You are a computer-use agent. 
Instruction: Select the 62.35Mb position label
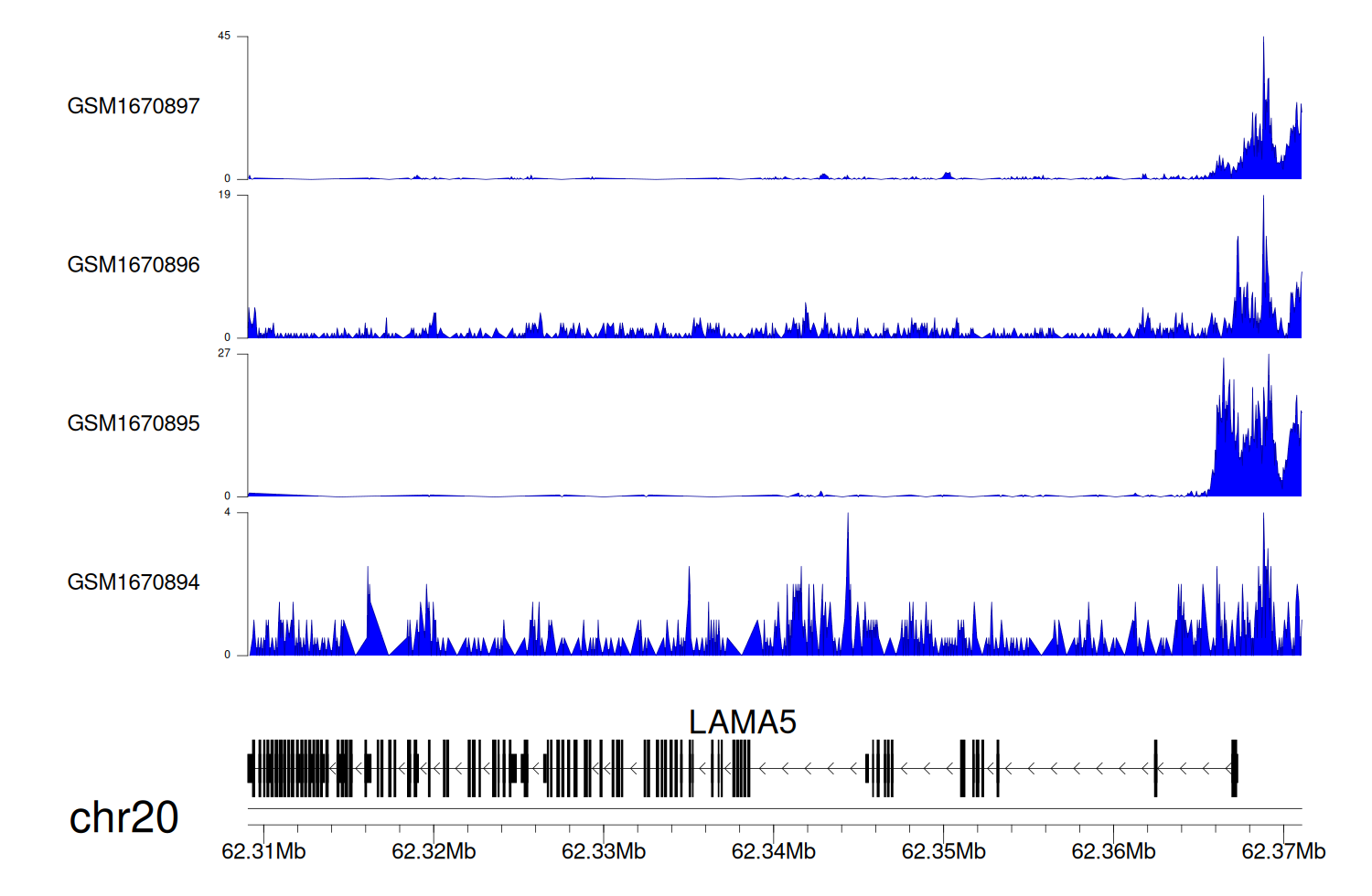click(x=943, y=851)
